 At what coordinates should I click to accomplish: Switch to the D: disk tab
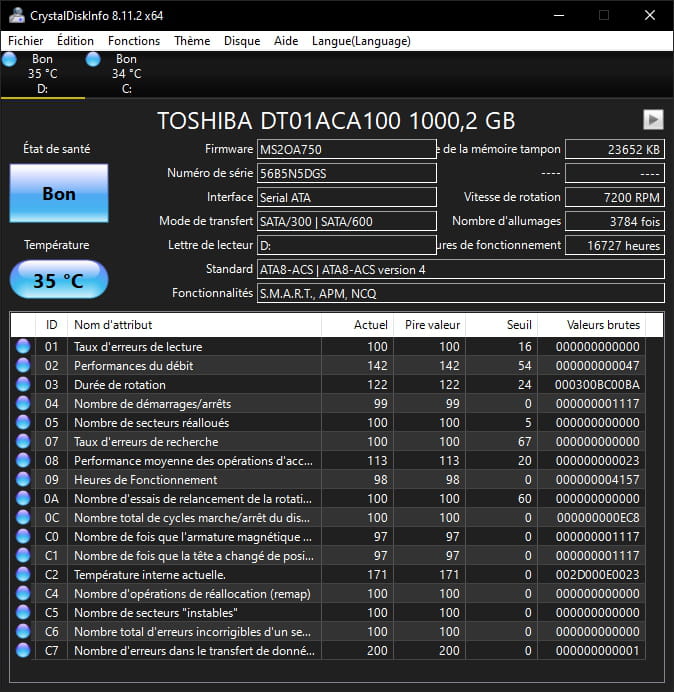[43, 74]
